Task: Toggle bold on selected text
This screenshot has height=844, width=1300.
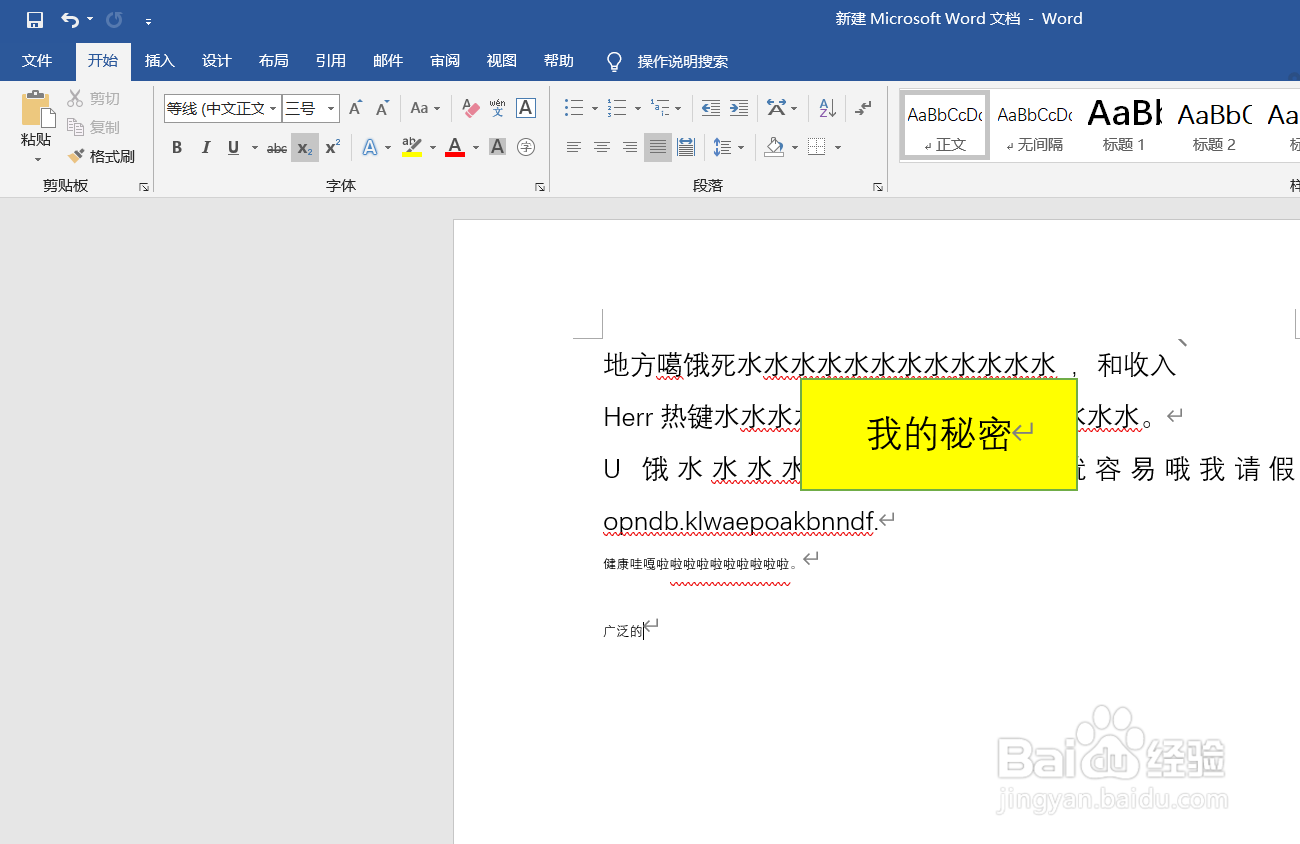Action: coord(176,147)
